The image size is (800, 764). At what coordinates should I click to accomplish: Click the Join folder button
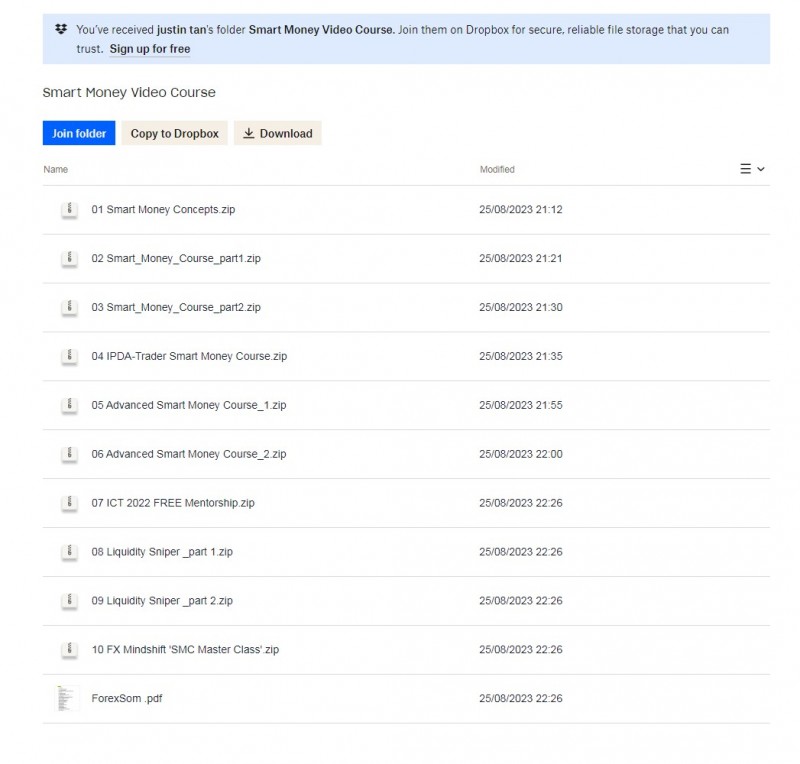pos(79,133)
